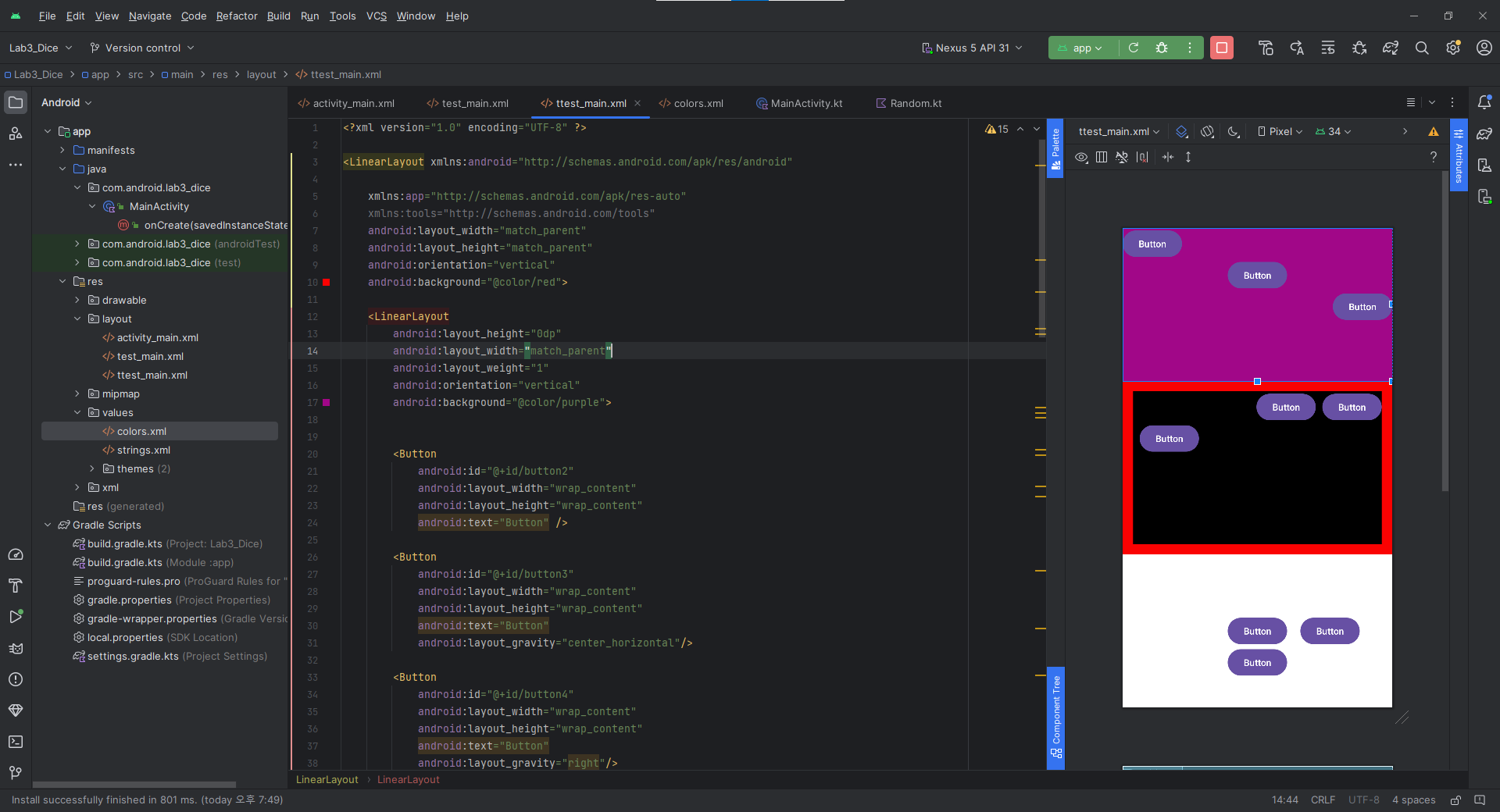This screenshot has height=812, width=1500.
Task: Click Apply Changes and Restart Activity icon
Action: (x=1297, y=48)
